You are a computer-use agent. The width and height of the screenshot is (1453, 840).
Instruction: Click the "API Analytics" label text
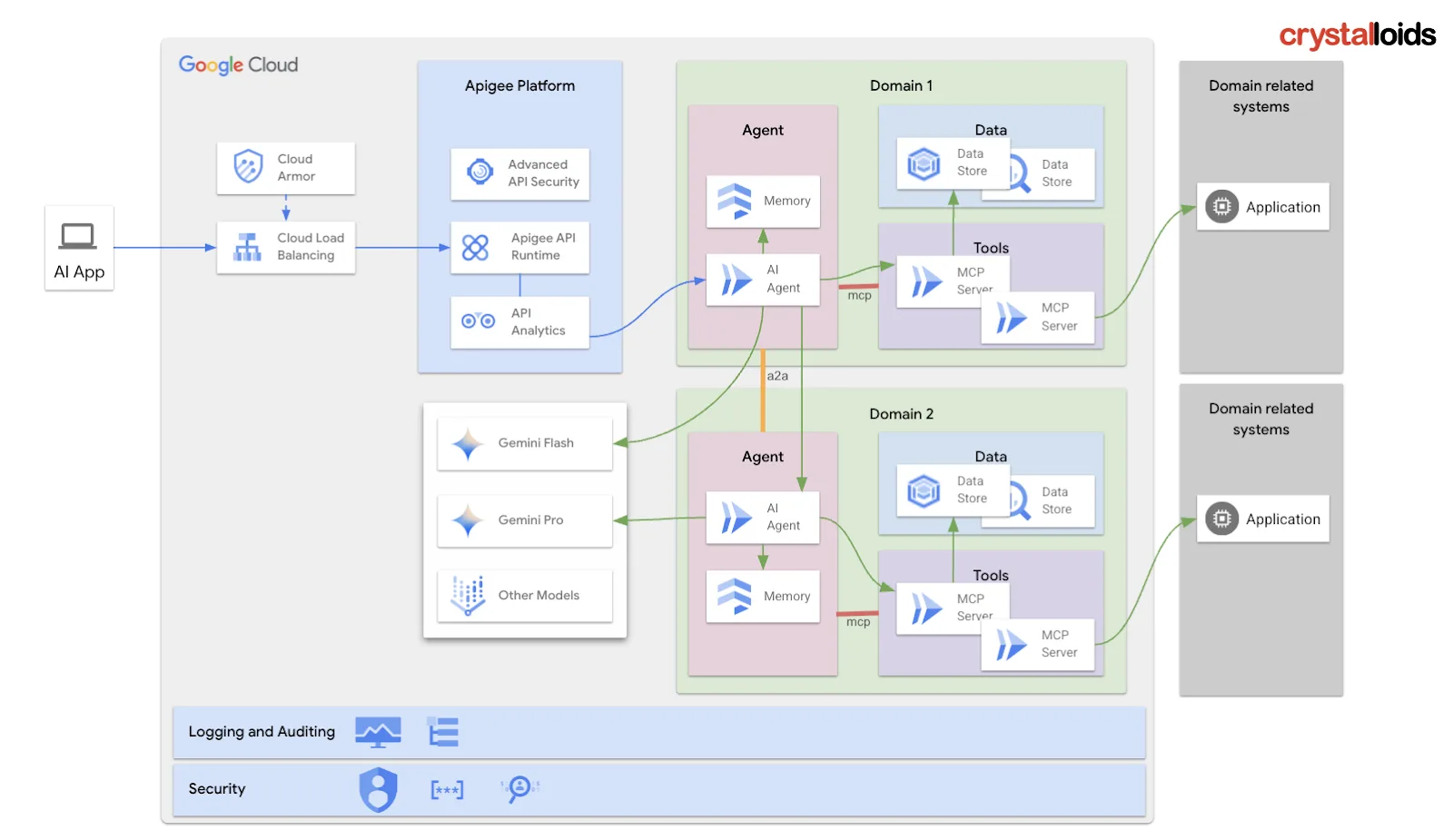[x=538, y=322]
